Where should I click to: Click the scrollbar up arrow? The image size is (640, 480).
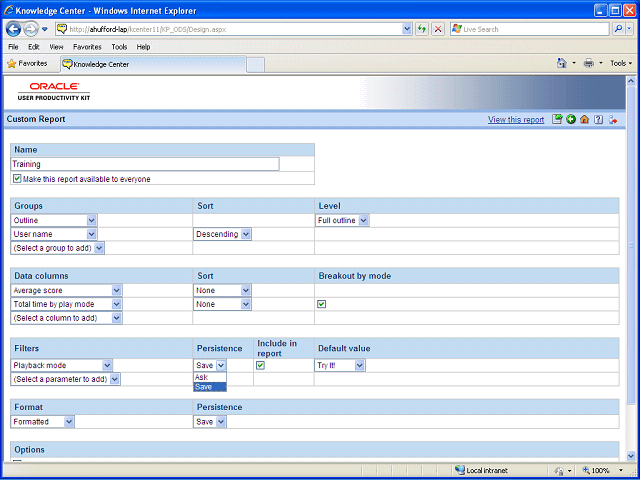631,80
